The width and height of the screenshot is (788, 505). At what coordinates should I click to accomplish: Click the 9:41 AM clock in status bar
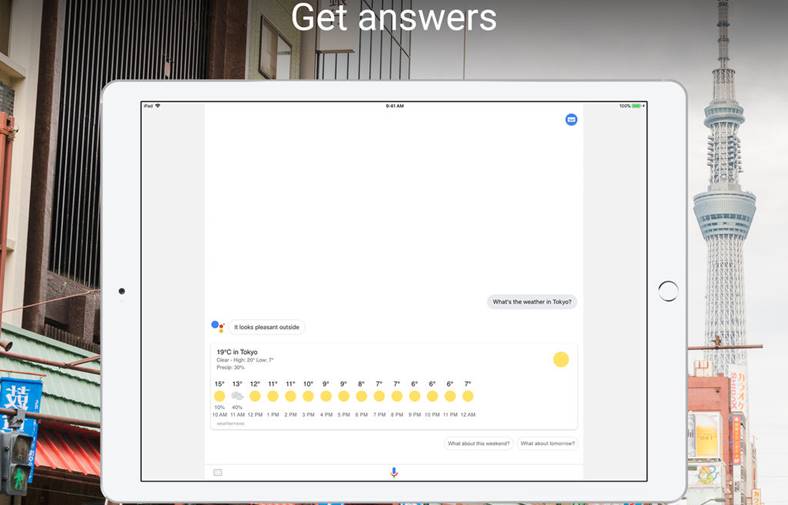(395, 106)
